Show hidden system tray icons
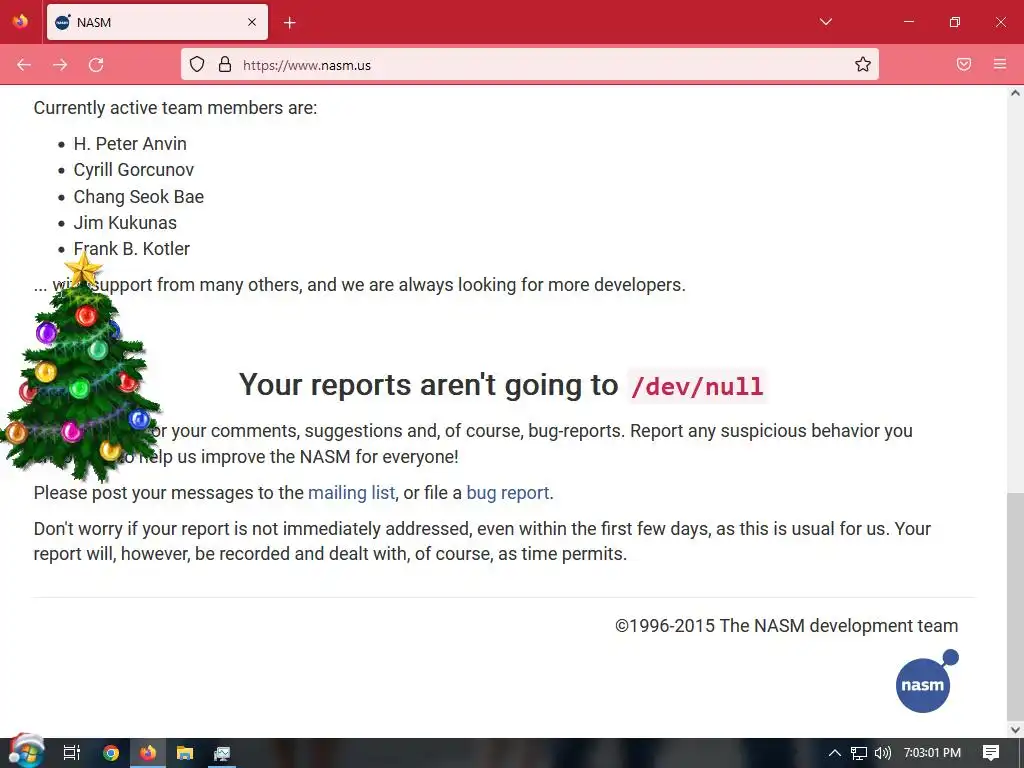The width and height of the screenshot is (1024, 768). (834, 753)
